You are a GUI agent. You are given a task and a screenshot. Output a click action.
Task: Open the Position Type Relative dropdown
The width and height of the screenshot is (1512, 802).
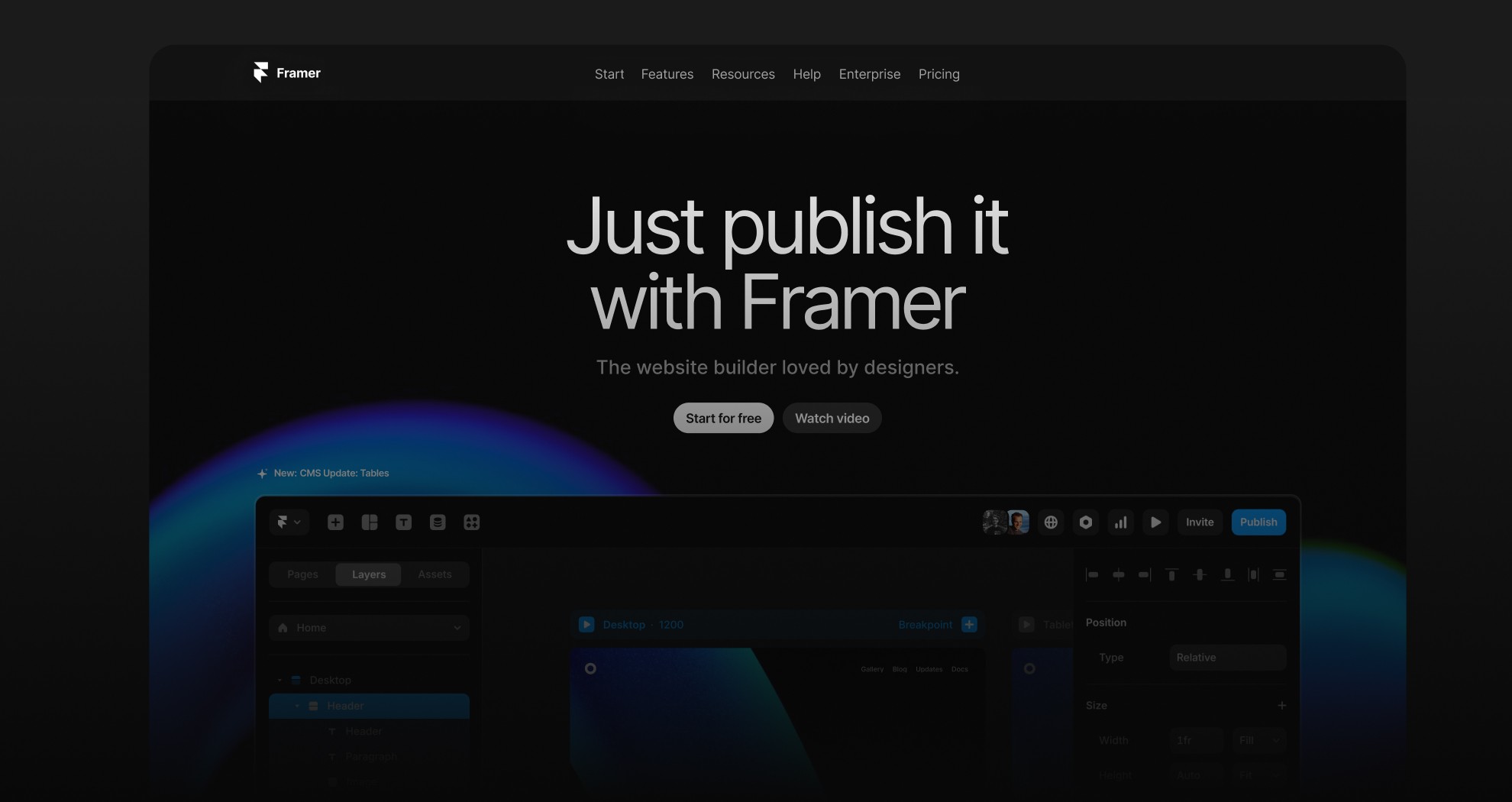point(1228,658)
